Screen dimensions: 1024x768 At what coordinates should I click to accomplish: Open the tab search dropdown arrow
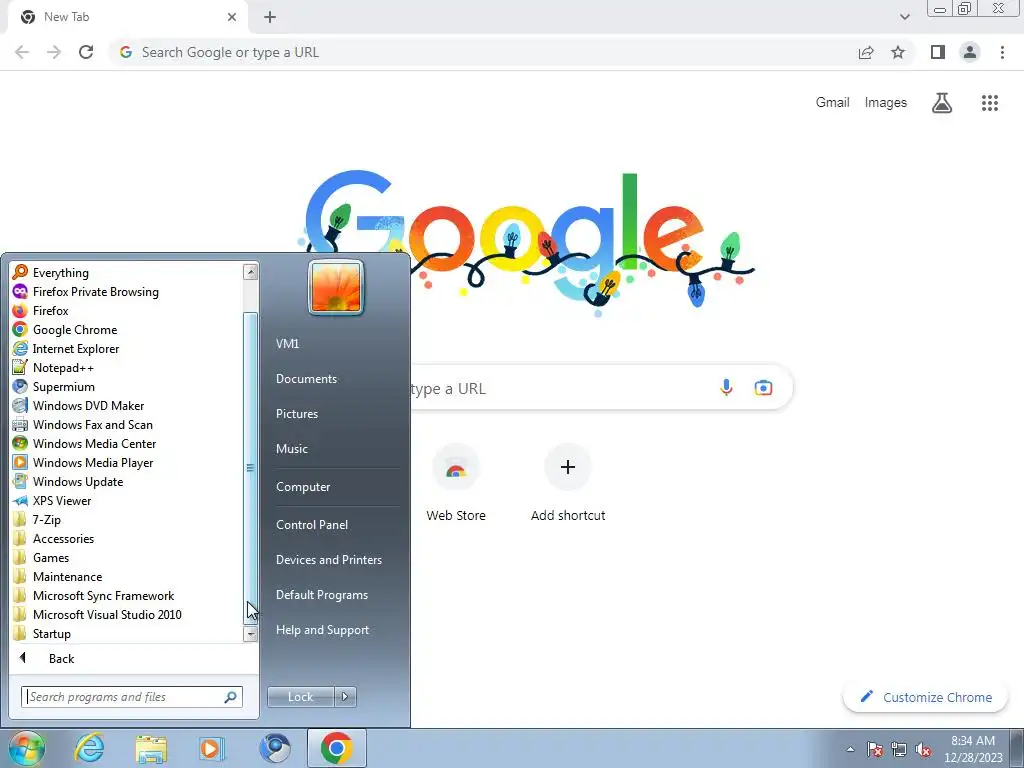coord(904,17)
